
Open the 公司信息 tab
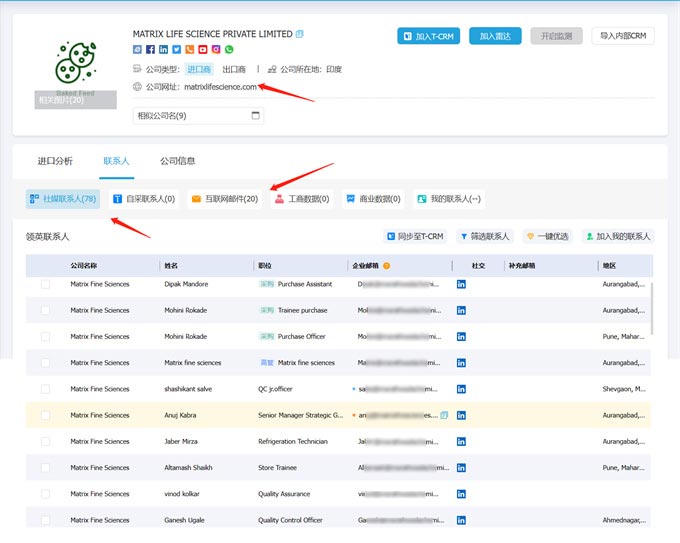click(x=177, y=161)
